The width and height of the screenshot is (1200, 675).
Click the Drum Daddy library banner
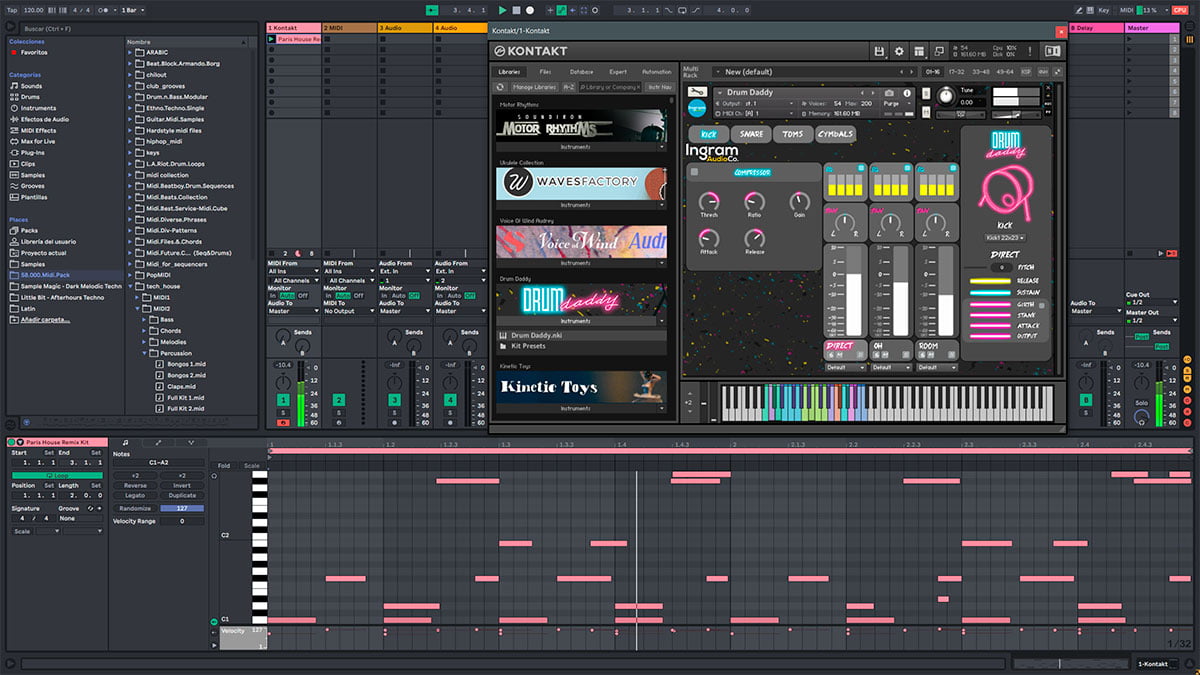(581, 300)
